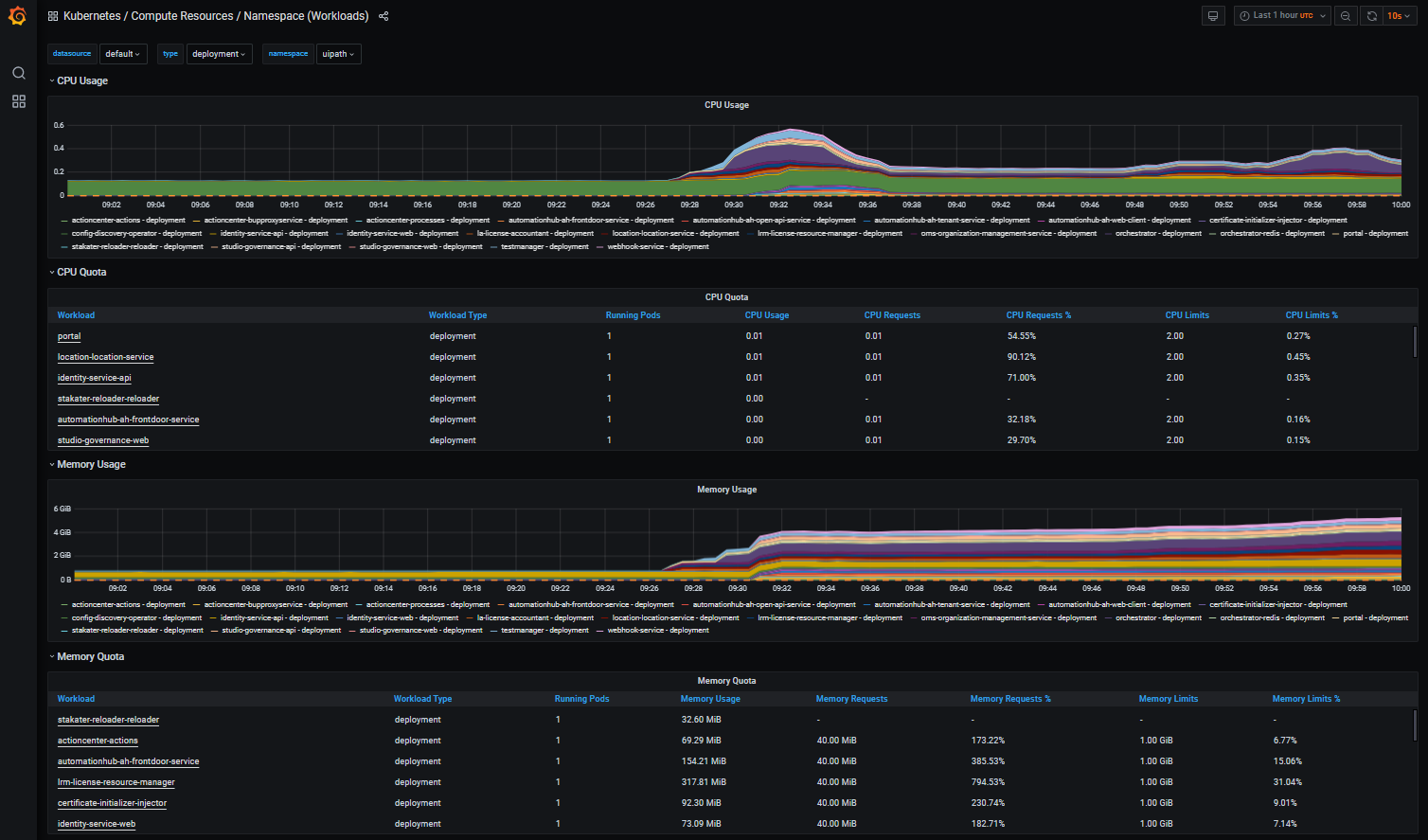This screenshot has width=1428, height=840.
Task: Open the Last 1 hour time picker
Action: pos(1282,16)
